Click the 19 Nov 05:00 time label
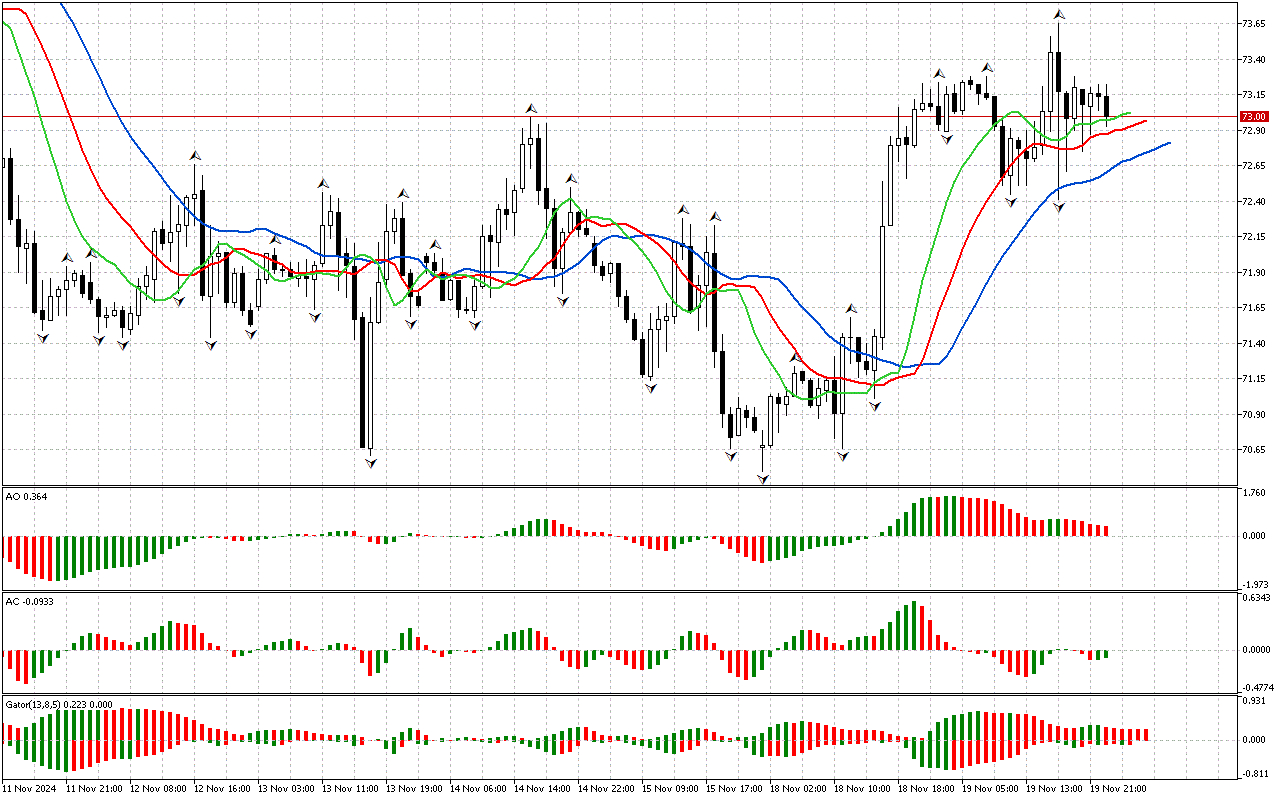 [991, 789]
